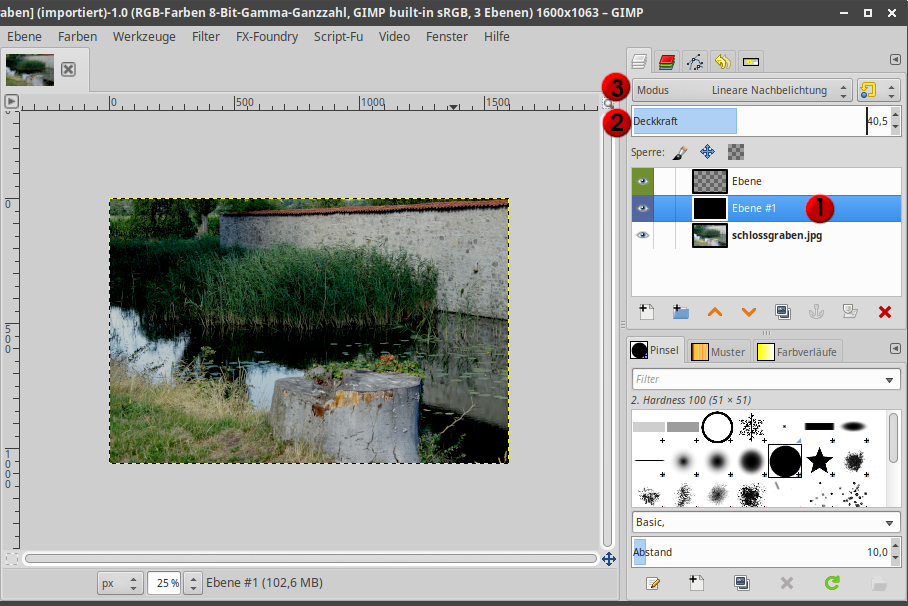Viewport: 908px width, 606px height.
Task: Create a new layer group
Action: (681, 312)
